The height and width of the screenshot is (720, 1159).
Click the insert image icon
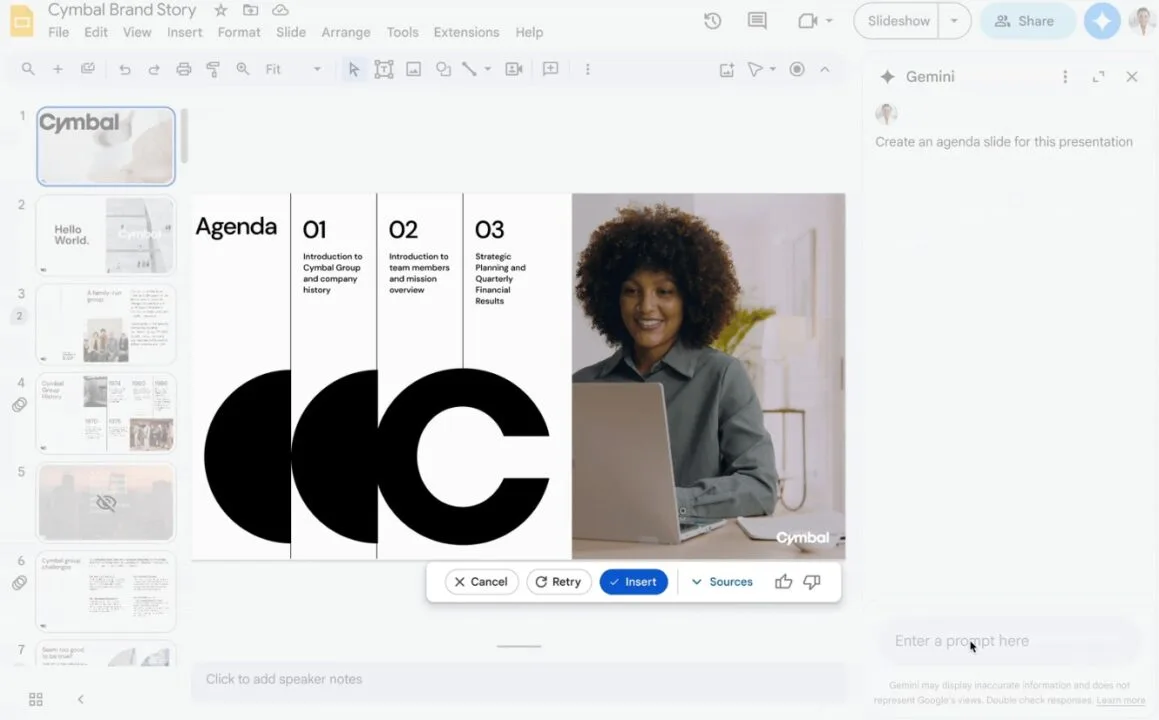click(x=413, y=69)
